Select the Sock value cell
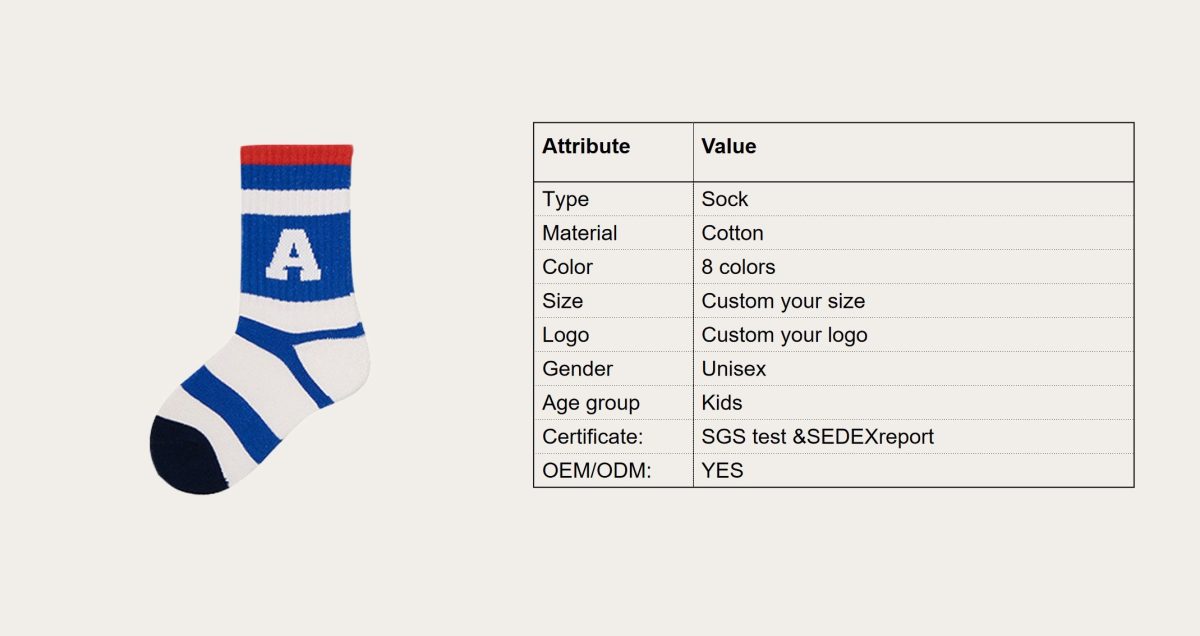 pos(725,199)
